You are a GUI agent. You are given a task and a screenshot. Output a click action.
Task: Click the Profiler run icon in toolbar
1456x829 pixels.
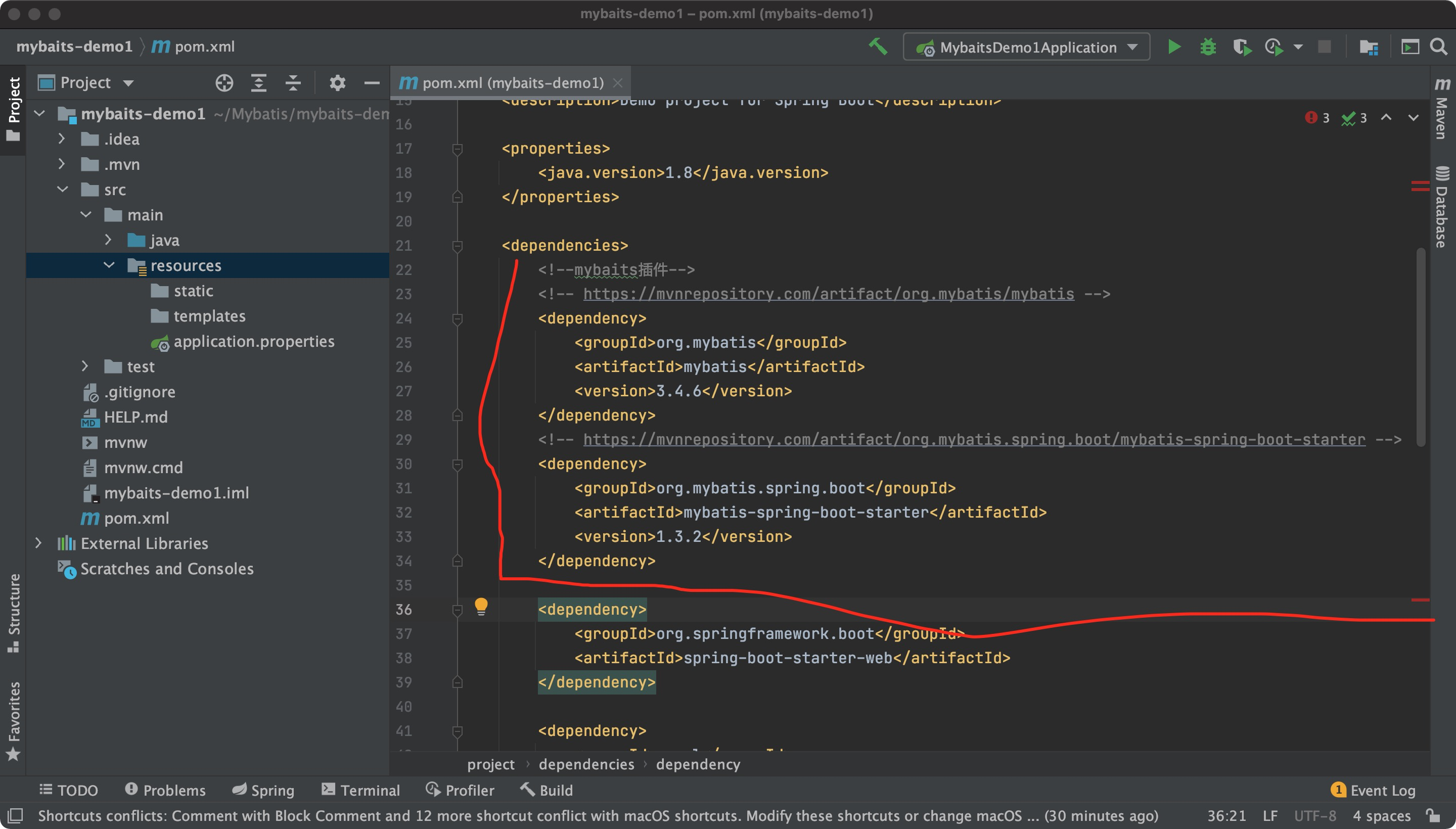point(1274,47)
